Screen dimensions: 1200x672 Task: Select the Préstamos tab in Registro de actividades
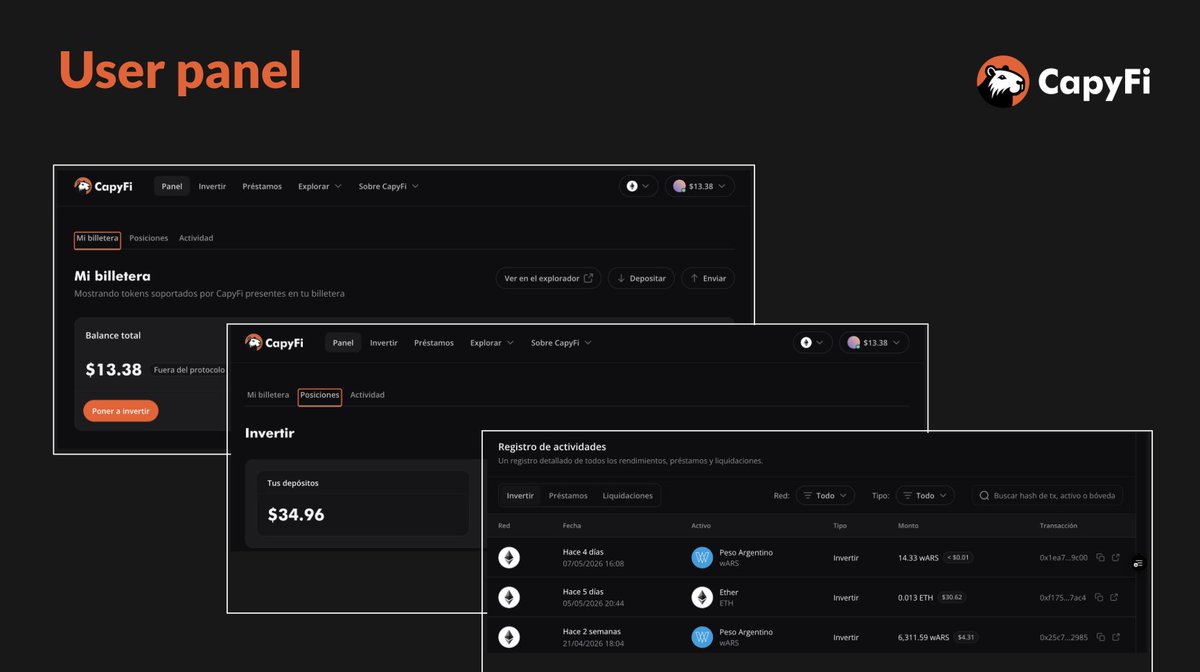568,496
